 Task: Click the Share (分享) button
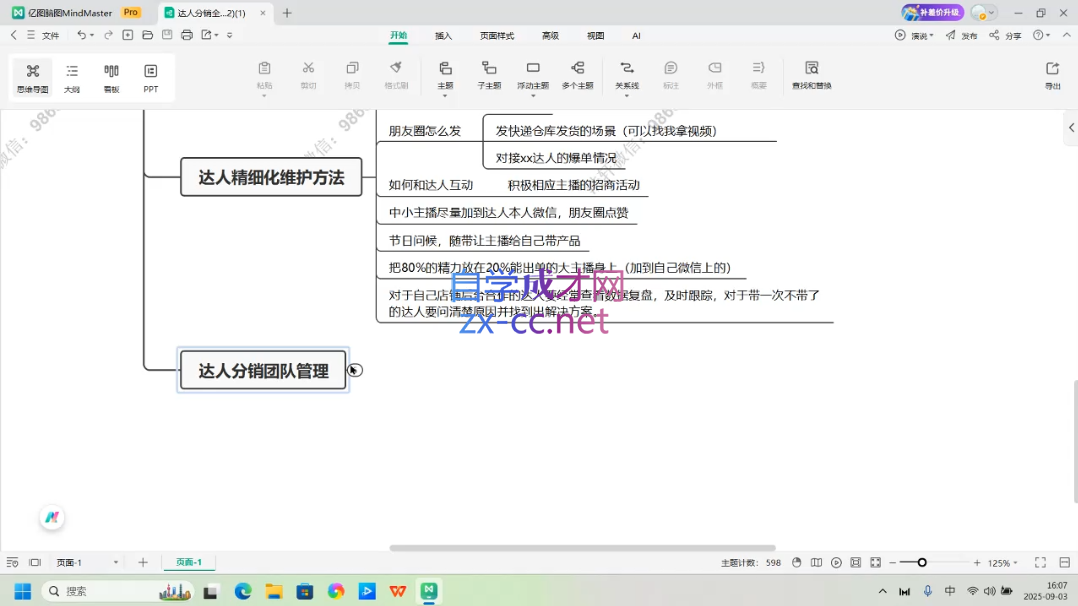[x=1005, y=35]
